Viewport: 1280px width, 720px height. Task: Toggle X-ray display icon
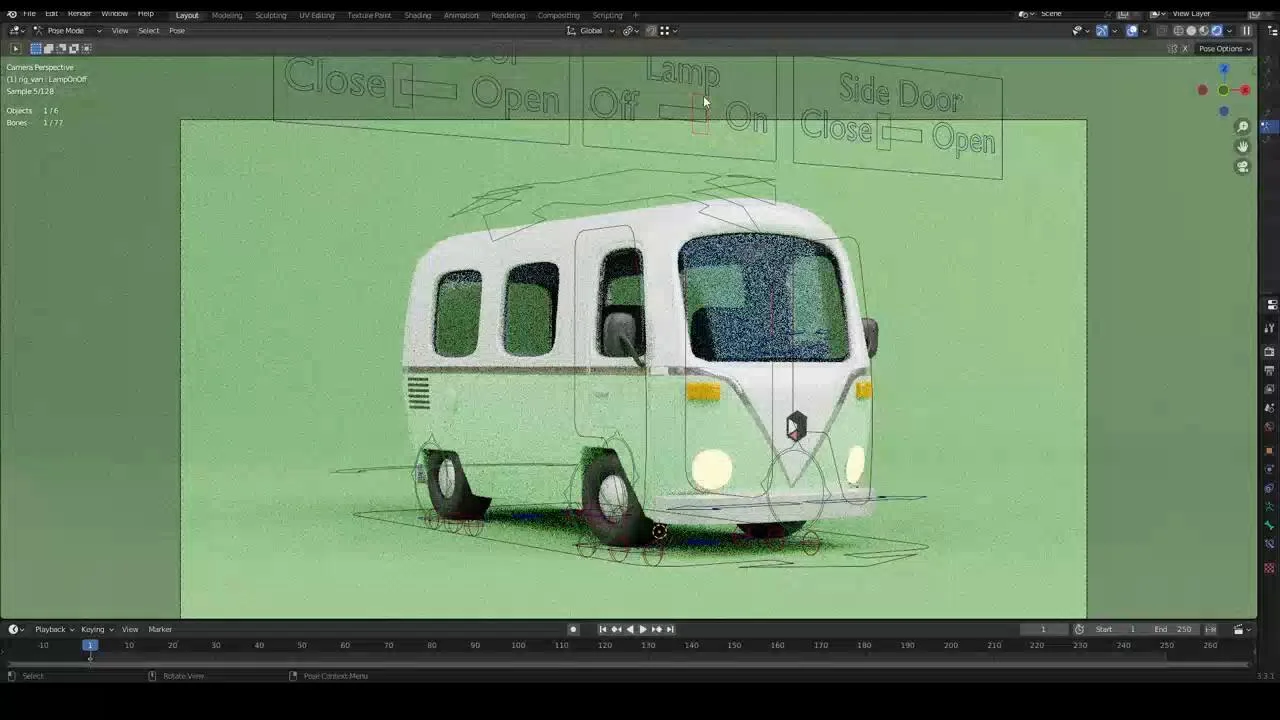tap(1162, 31)
